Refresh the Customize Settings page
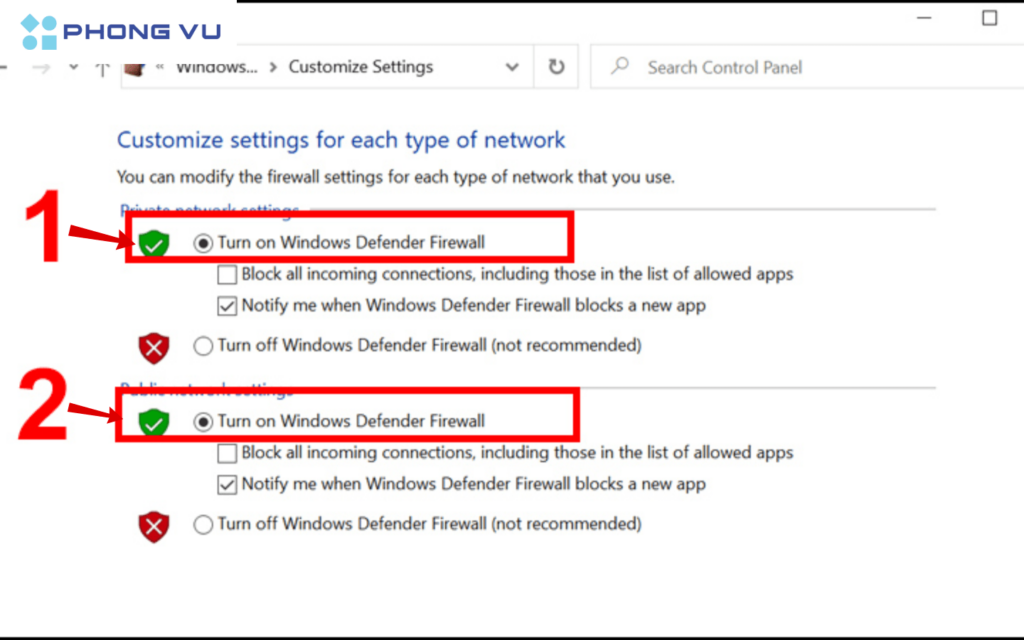Image resolution: width=1024 pixels, height=640 pixels. pyautogui.click(x=555, y=67)
